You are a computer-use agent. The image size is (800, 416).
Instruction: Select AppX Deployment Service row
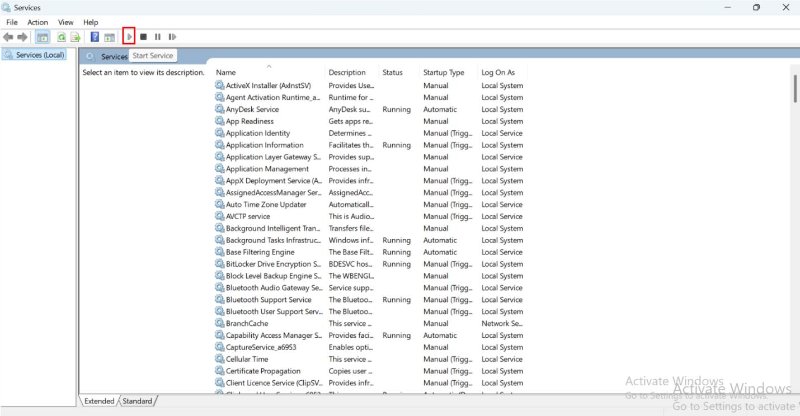click(371, 181)
